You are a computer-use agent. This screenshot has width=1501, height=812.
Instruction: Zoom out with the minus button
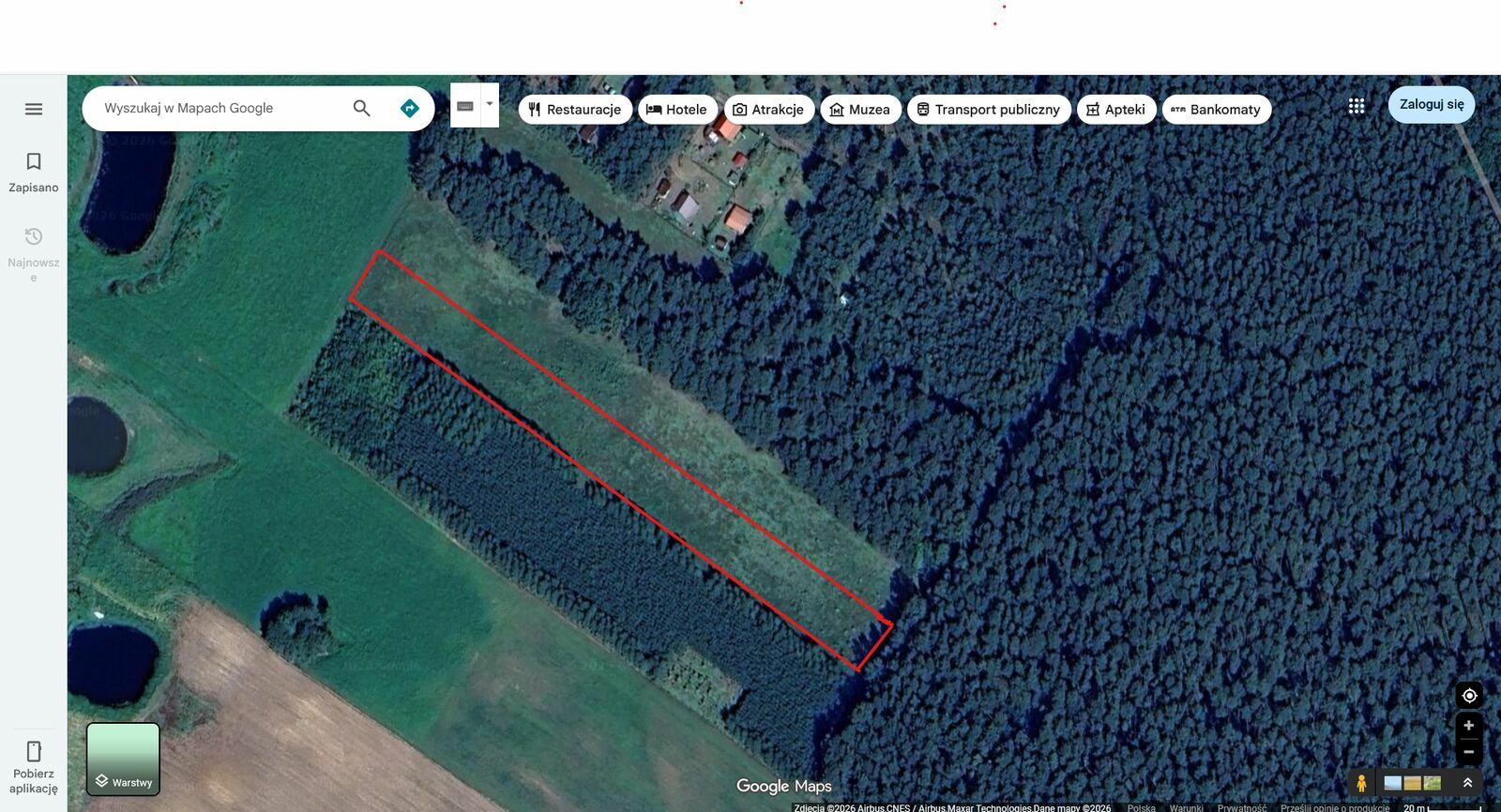pyautogui.click(x=1469, y=751)
